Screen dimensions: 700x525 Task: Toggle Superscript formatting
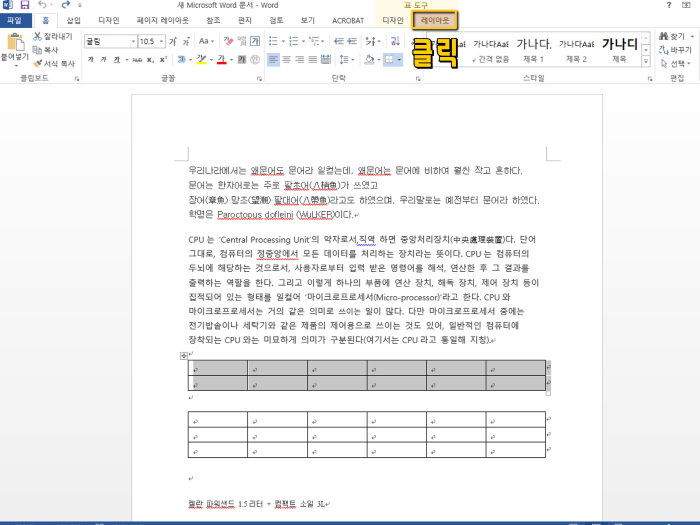click(163, 59)
